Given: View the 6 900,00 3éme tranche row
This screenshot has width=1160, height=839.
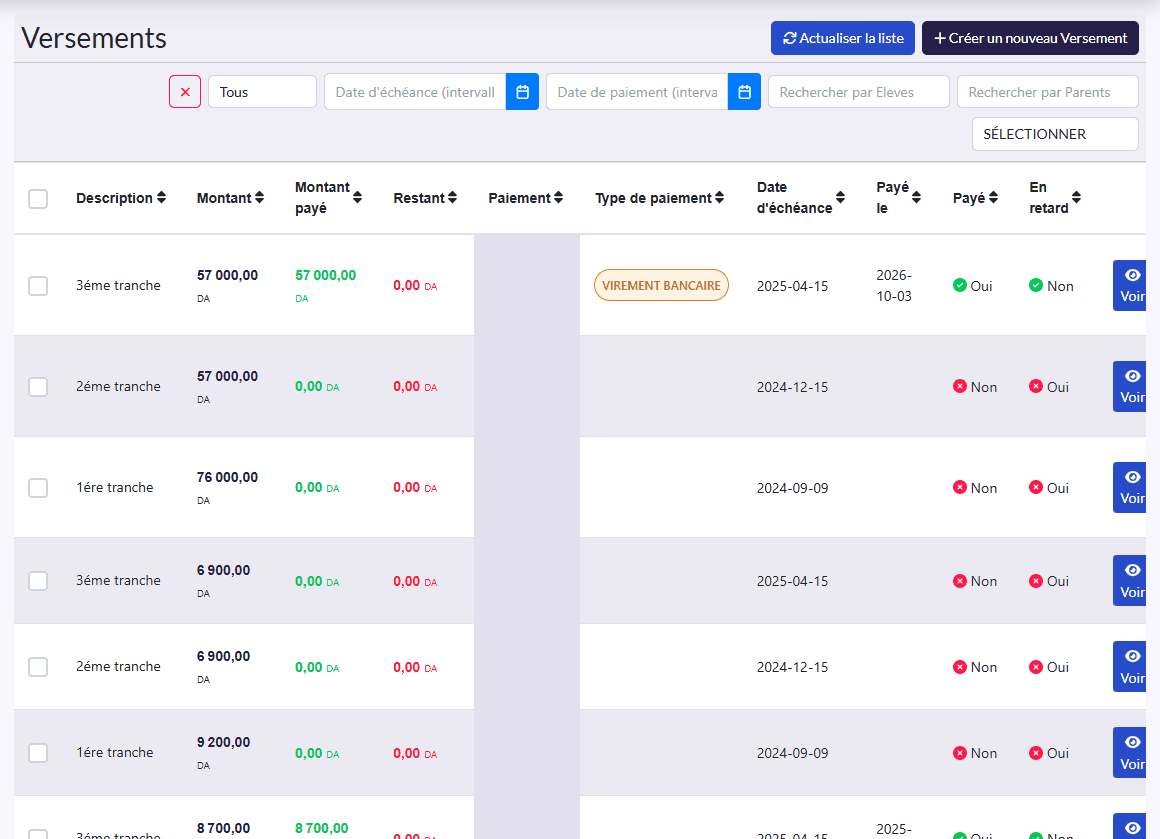Looking at the screenshot, I should (x=1130, y=581).
